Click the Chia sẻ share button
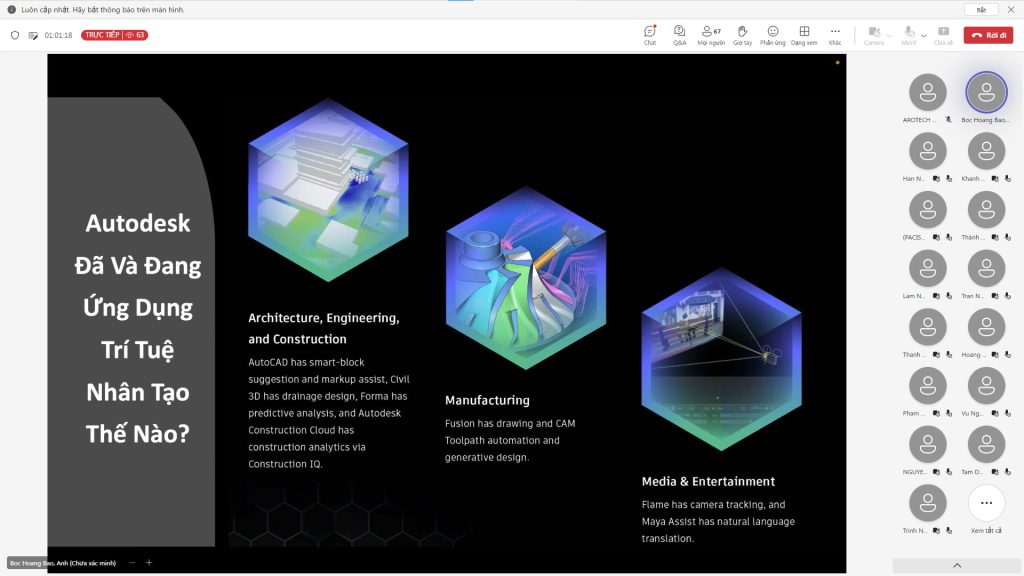Image resolution: width=1024 pixels, height=576 pixels. (943, 35)
